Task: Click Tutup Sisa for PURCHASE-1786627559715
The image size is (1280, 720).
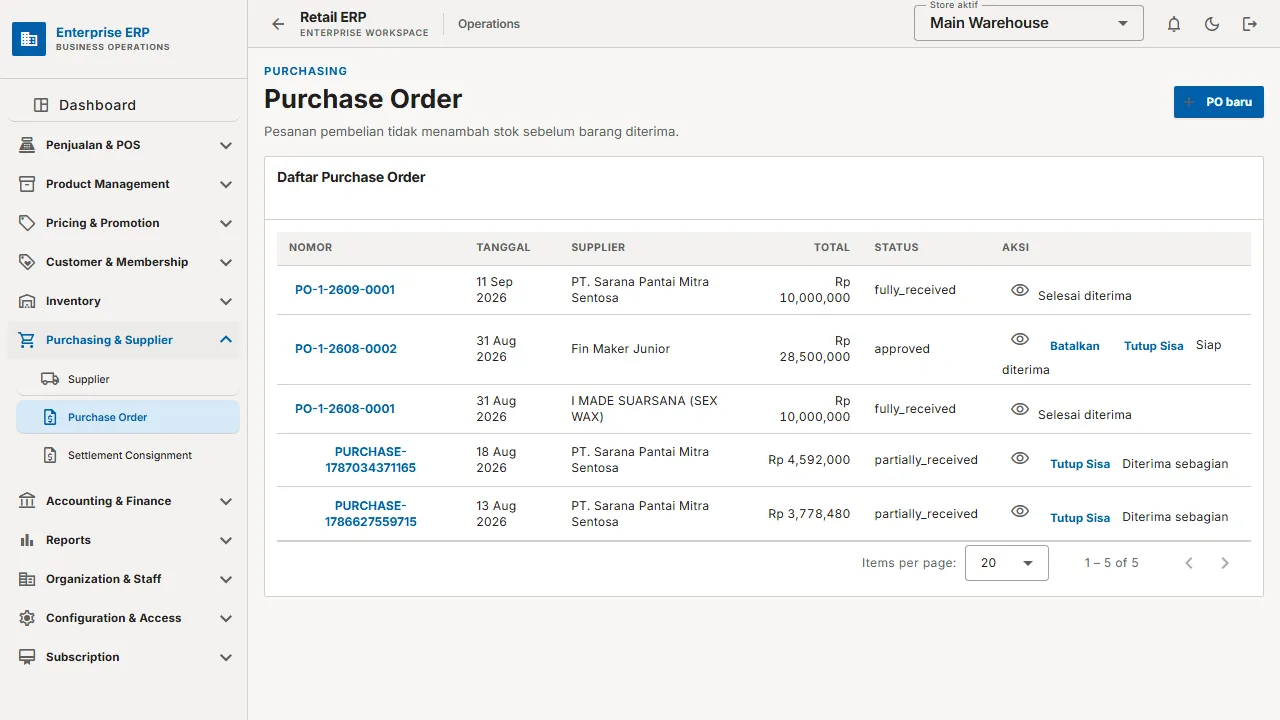Action: pyautogui.click(x=1080, y=518)
